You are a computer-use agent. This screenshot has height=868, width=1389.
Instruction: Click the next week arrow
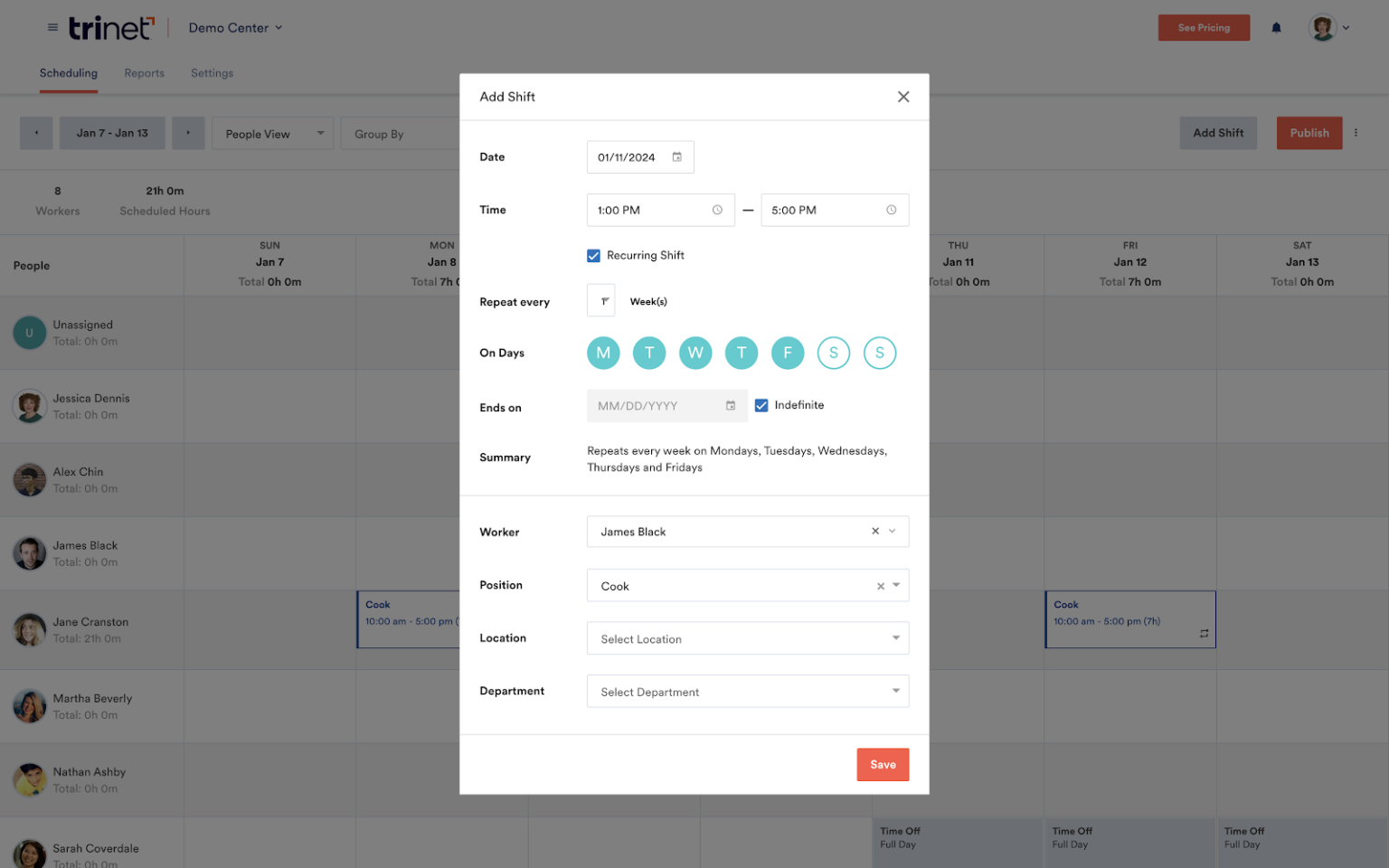point(188,132)
